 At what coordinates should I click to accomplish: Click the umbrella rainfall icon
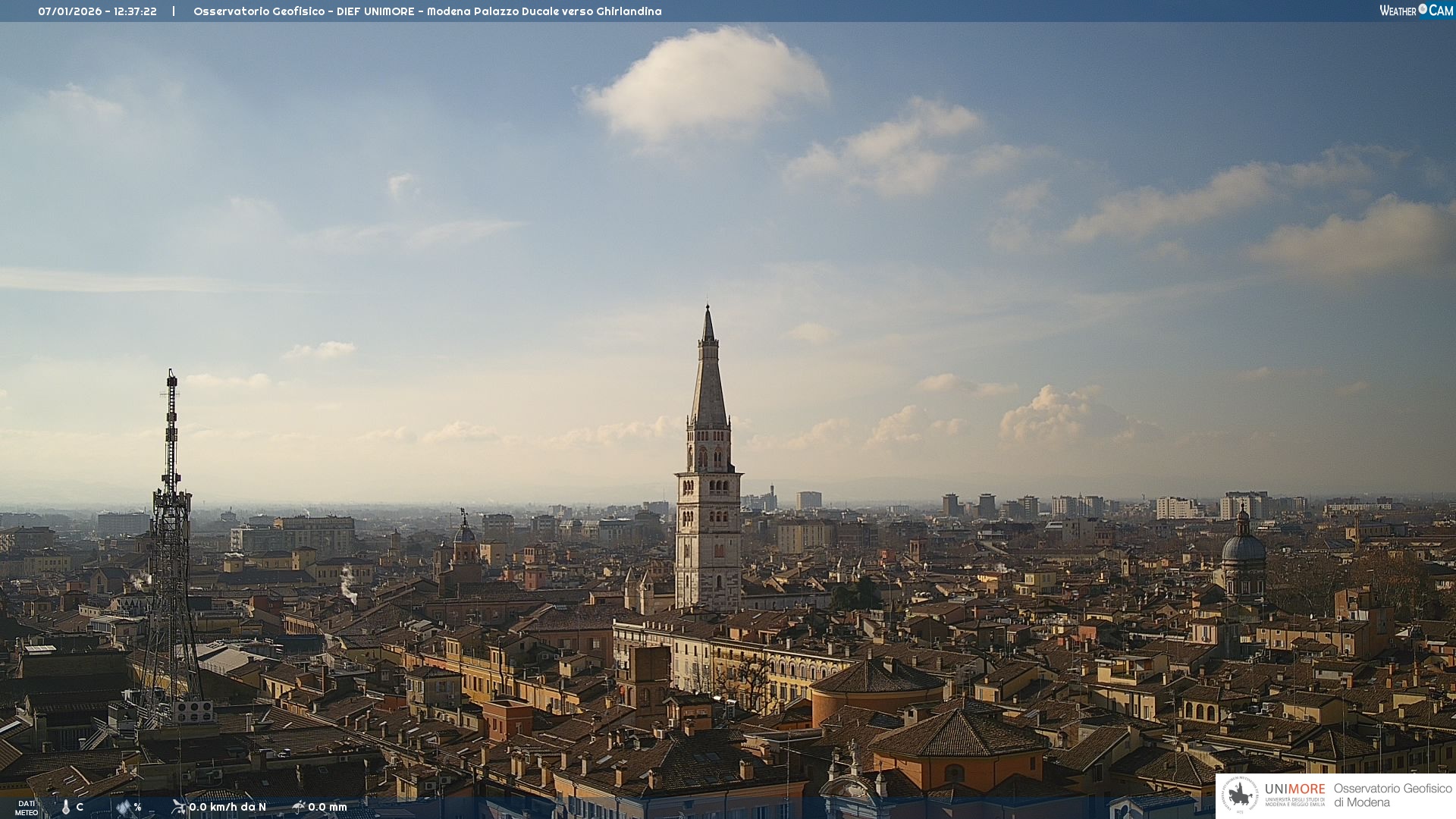click(298, 807)
